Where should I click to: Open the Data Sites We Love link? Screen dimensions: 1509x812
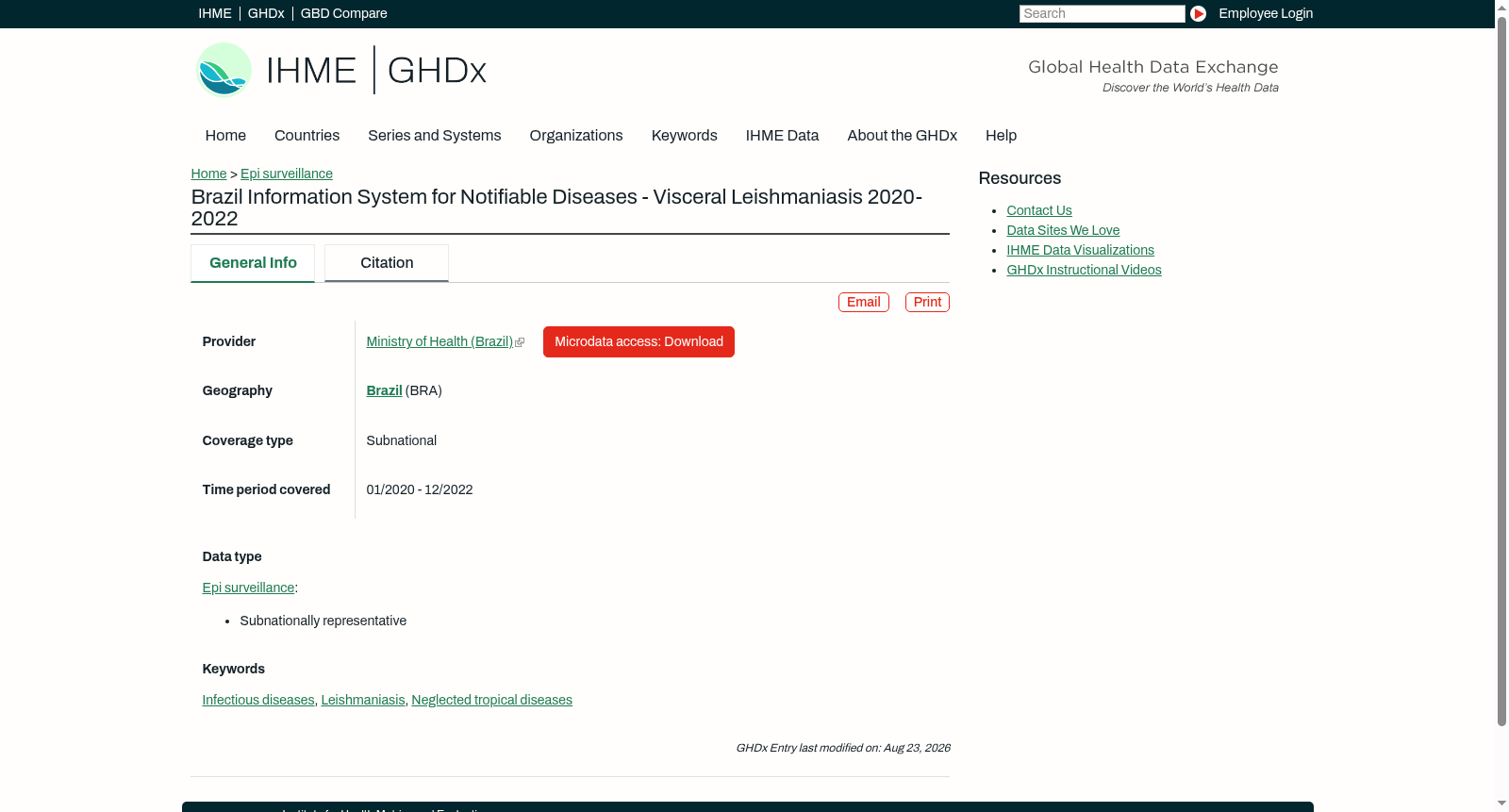pos(1063,230)
